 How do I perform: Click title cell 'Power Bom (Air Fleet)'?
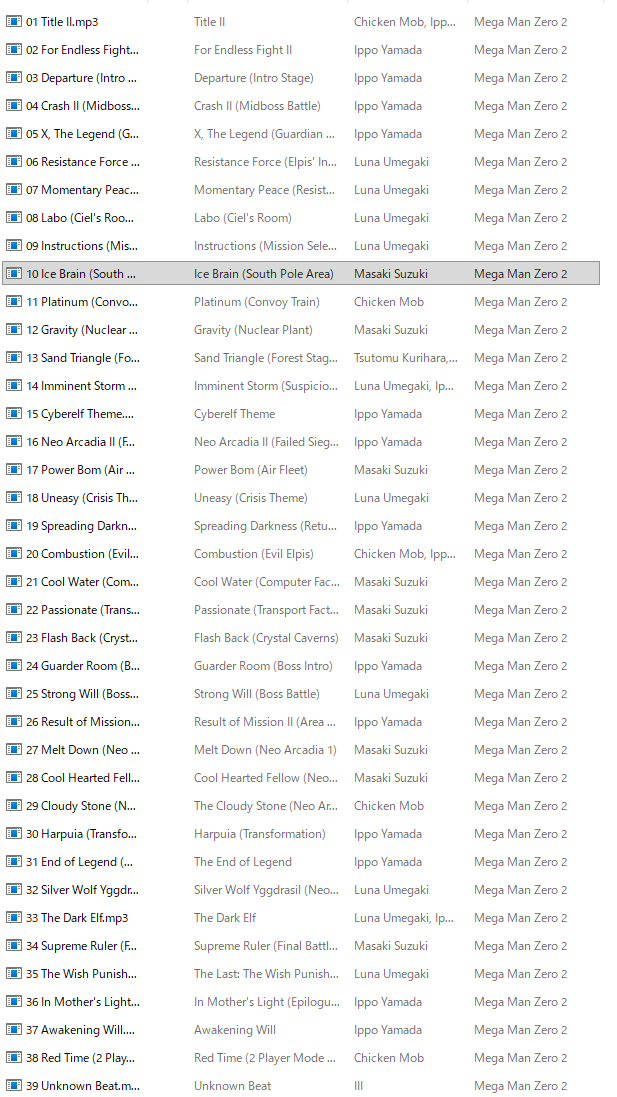coord(250,469)
